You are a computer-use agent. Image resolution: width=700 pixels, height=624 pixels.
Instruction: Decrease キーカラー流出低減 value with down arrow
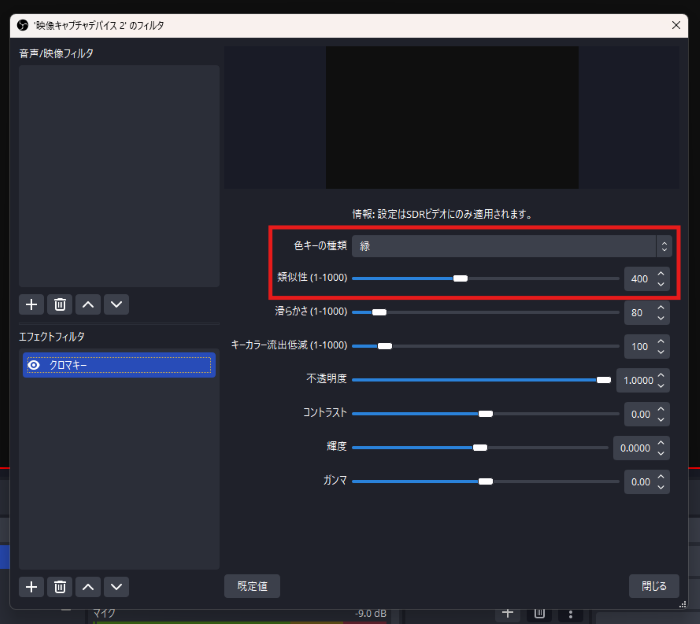coord(661,352)
